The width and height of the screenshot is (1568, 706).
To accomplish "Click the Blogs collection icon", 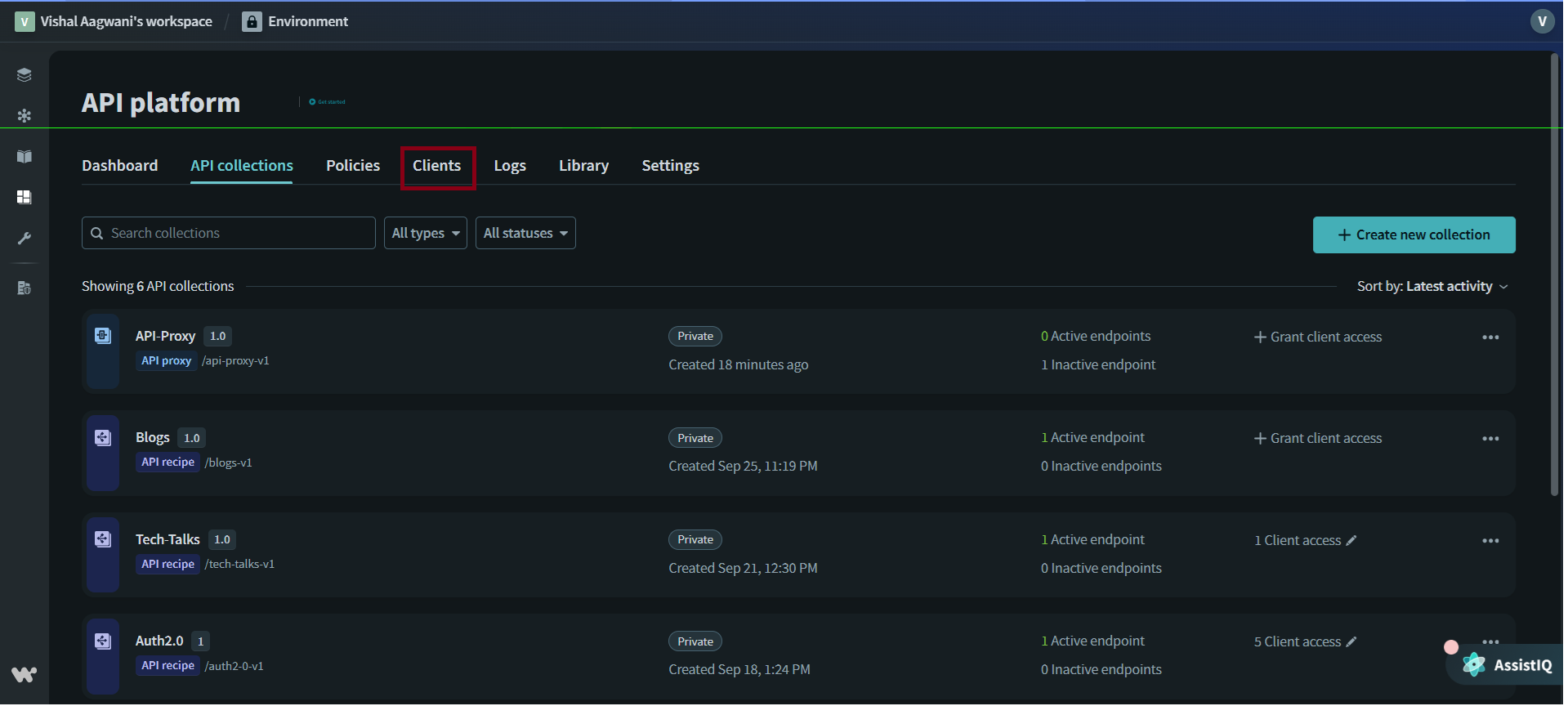I will tap(103, 438).
